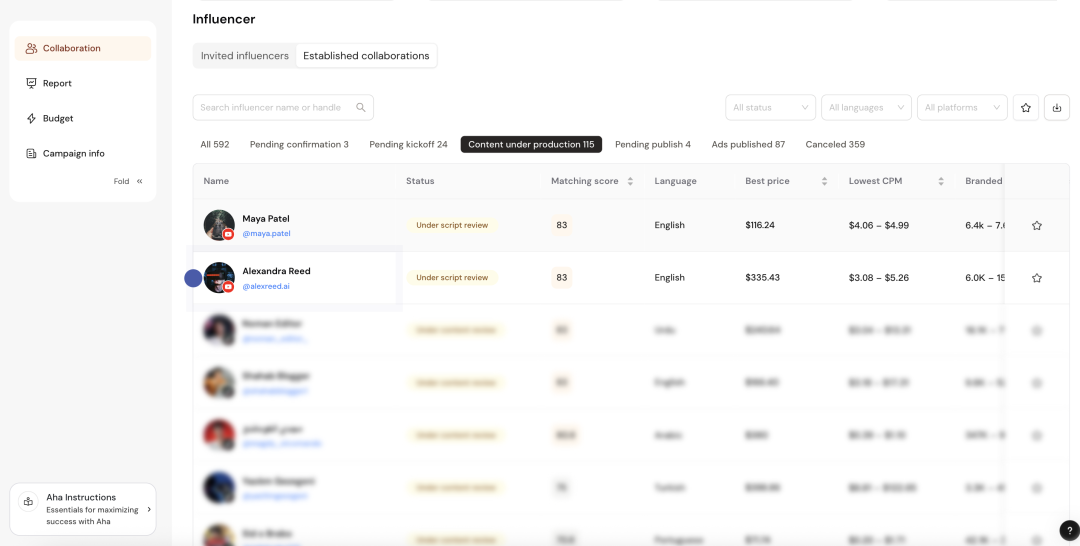Go to the Budget section

57,118
